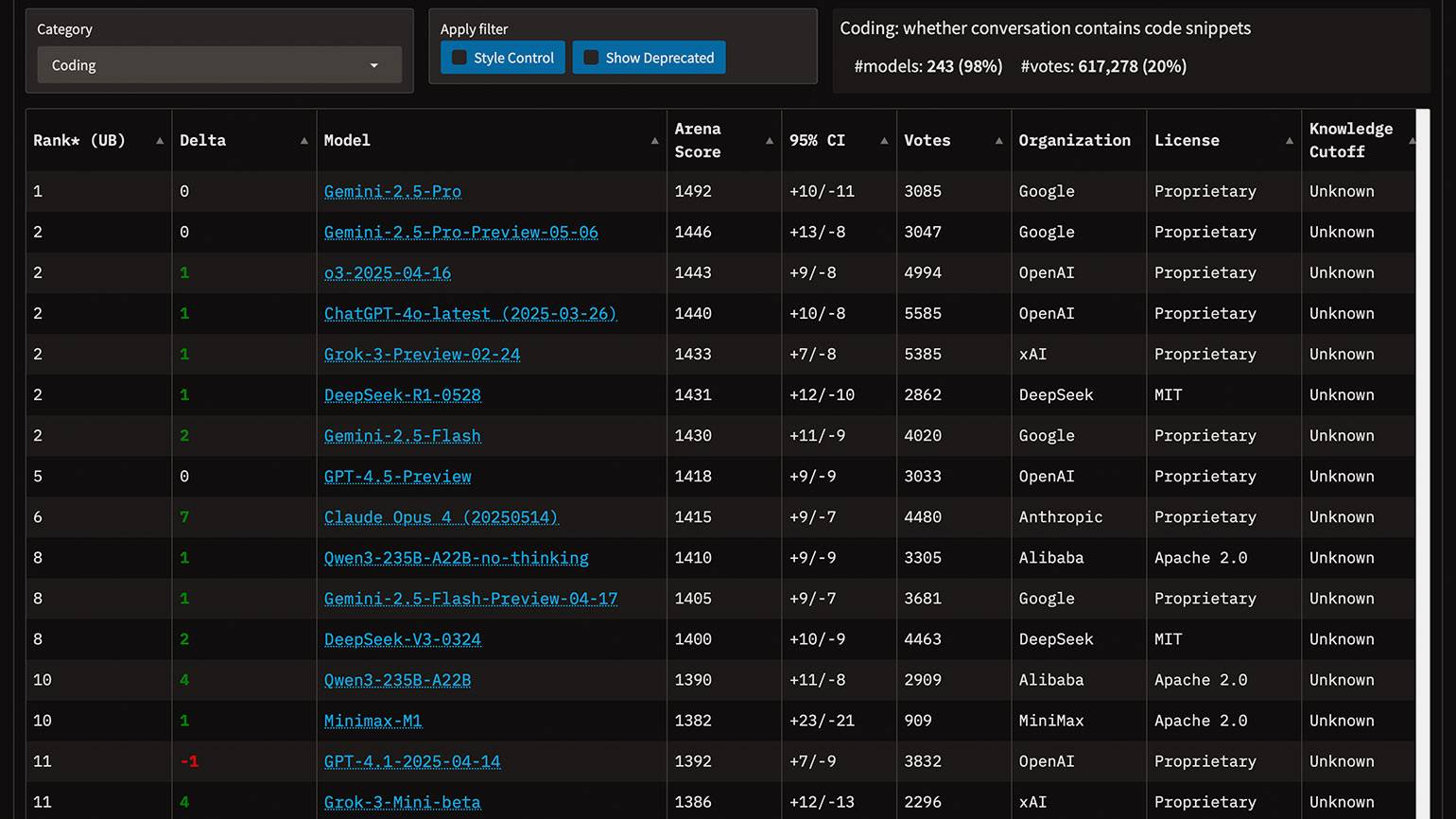1456x819 pixels.
Task: Select the vote count 3085
Action: tap(923, 191)
